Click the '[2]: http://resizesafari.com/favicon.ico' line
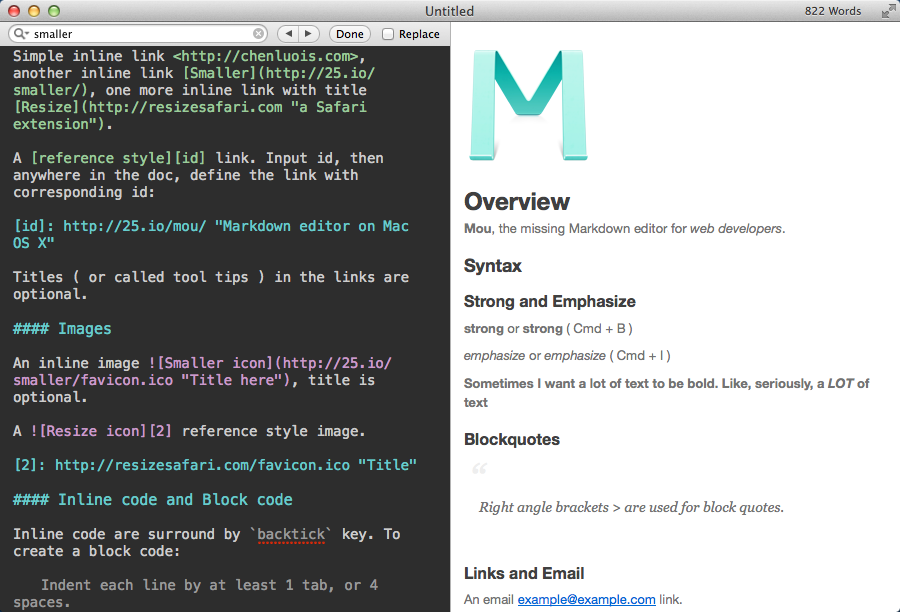 point(215,465)
